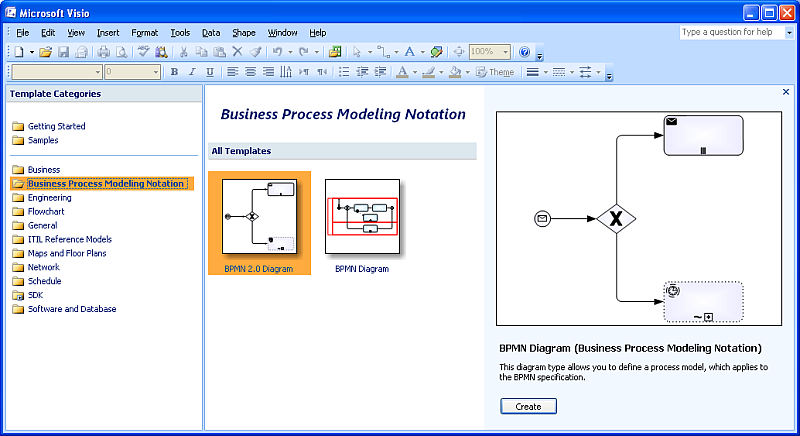Select the Connector tool
800x436 pixels.
point(383,52)
